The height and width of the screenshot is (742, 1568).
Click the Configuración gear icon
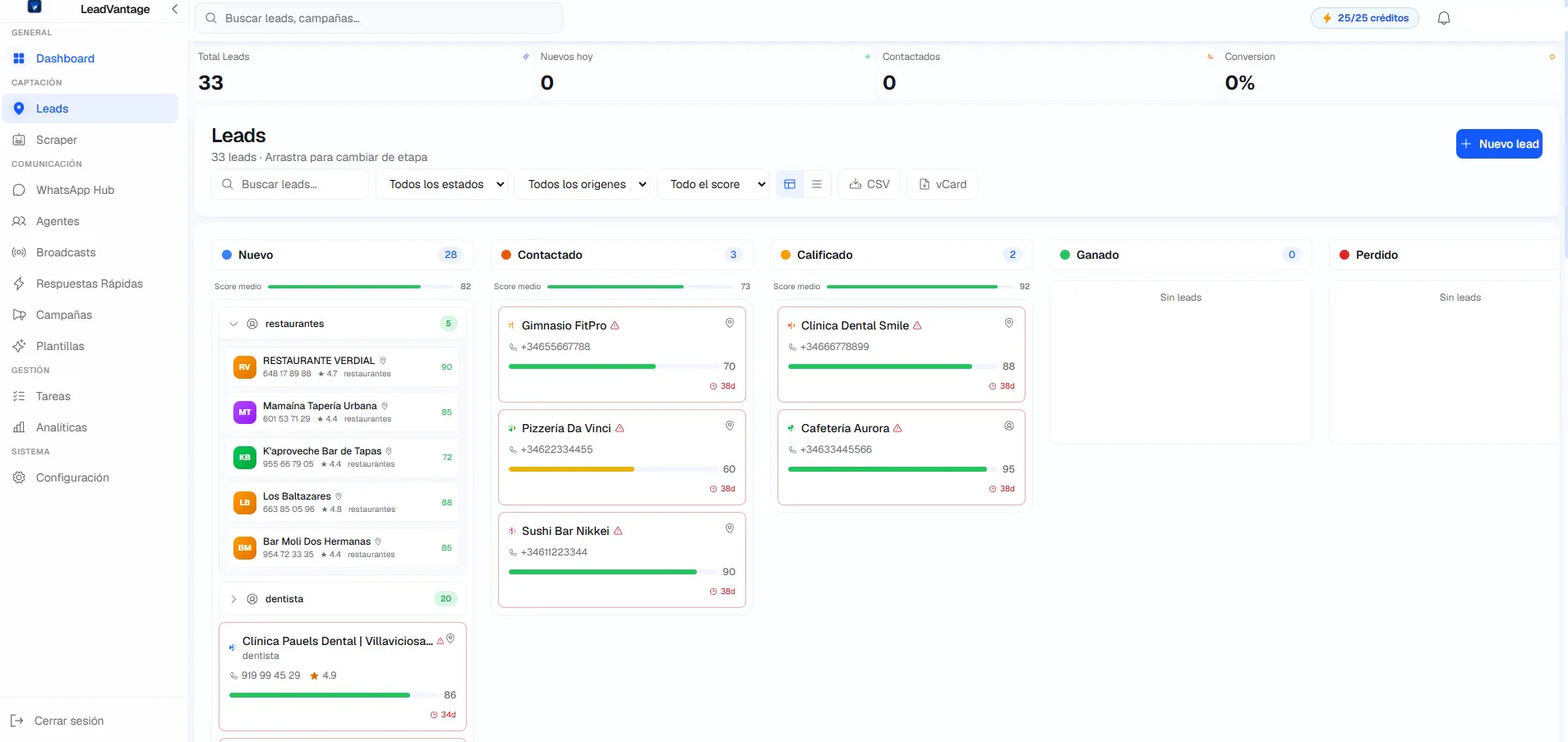coord(19,477)
